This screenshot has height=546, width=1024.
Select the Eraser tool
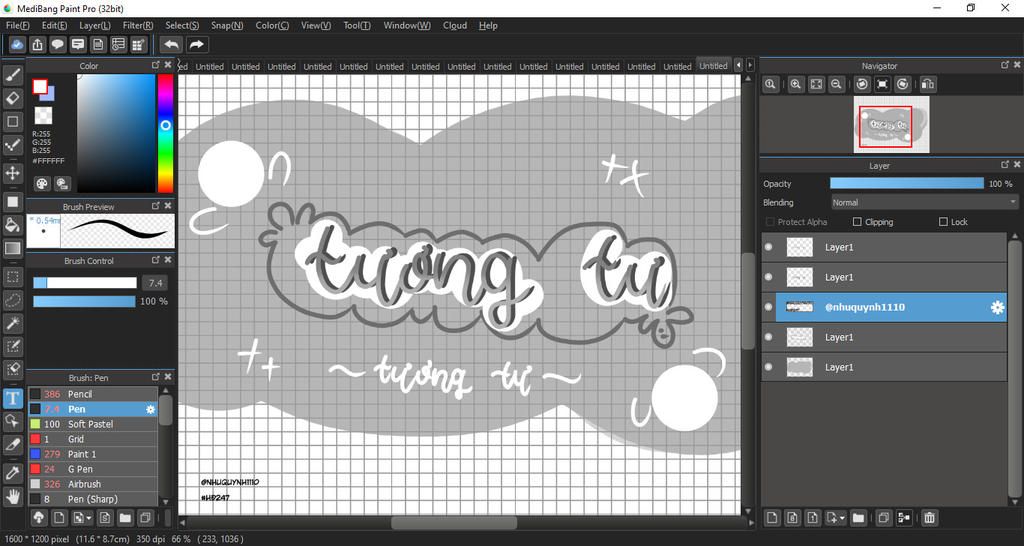coord(12,99)
